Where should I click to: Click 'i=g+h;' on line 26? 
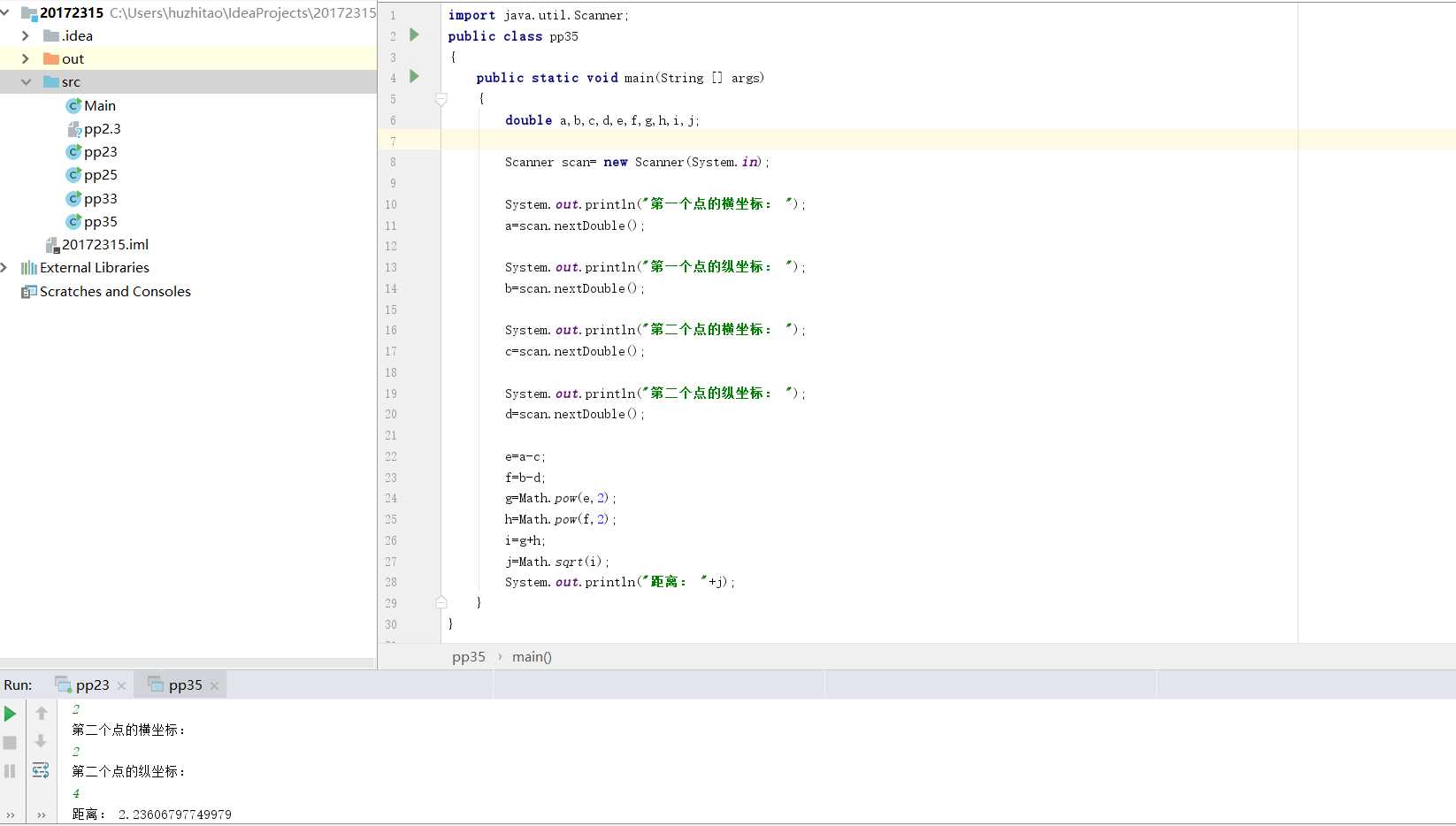pyautogui.click(x=525, y=540)
